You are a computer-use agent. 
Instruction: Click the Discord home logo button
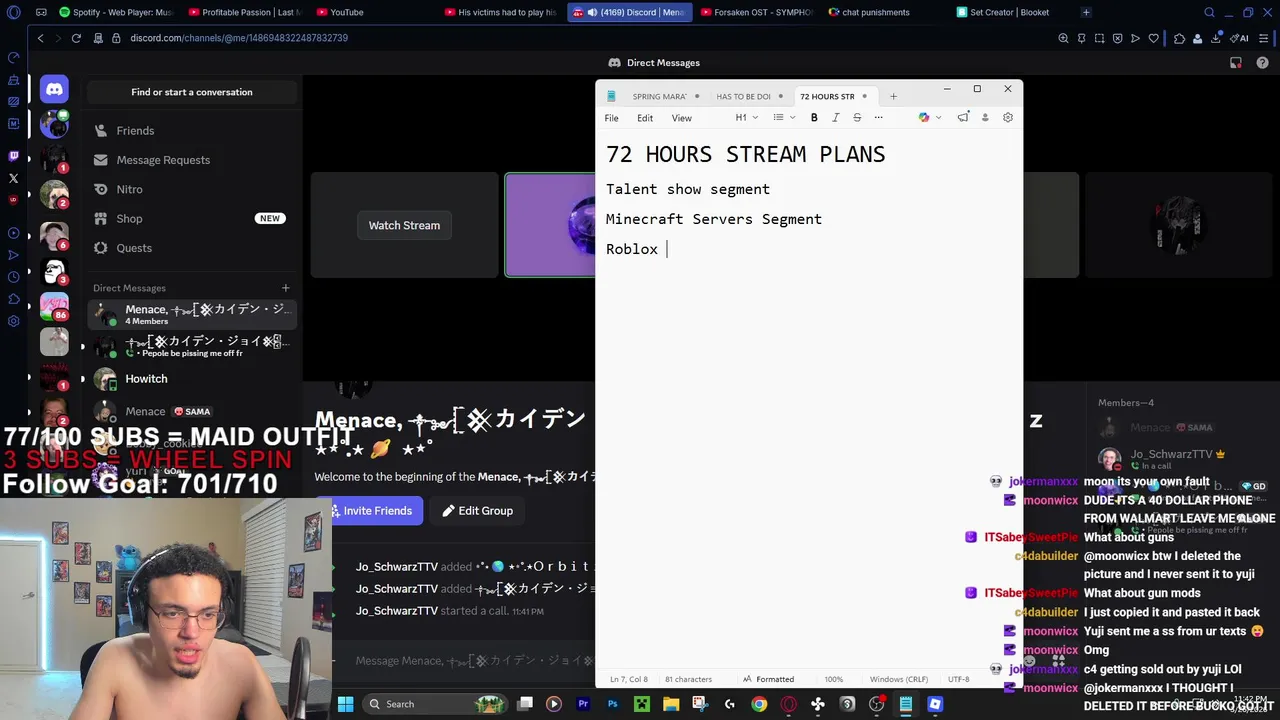pos(54,90)
